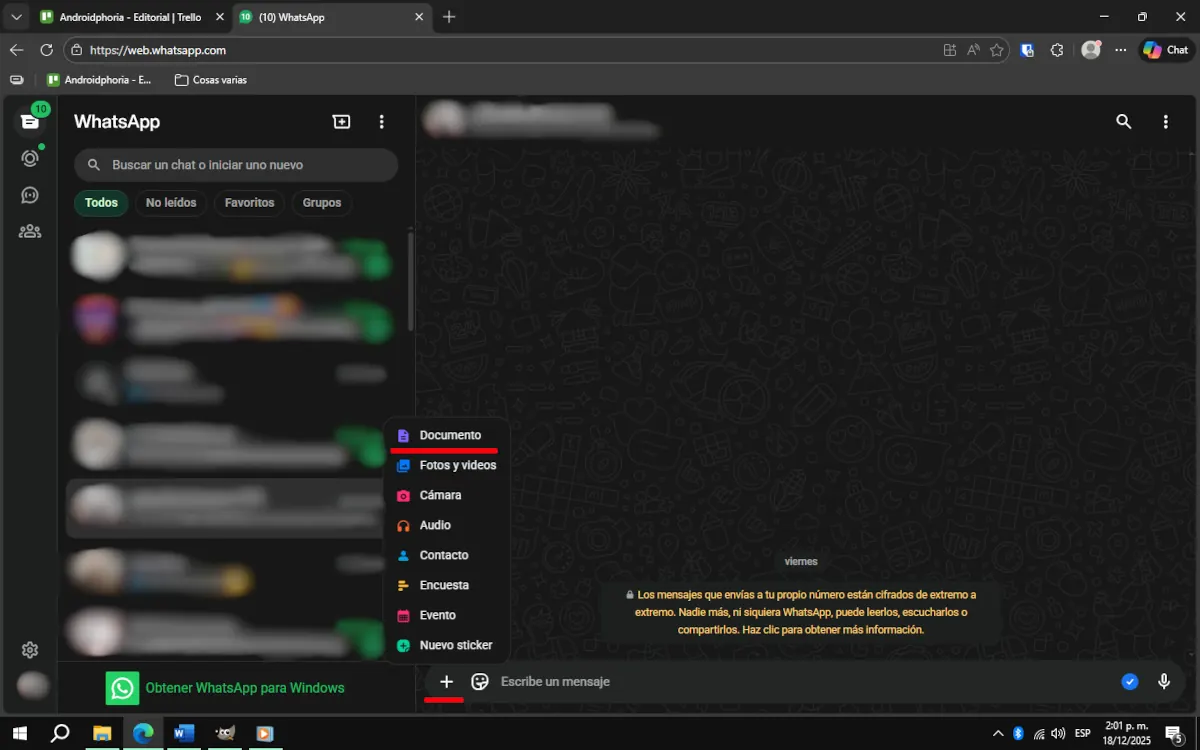Show only Grupos chats
Viewport: 1200px width, 750px height.
click(x=321, y=202)
